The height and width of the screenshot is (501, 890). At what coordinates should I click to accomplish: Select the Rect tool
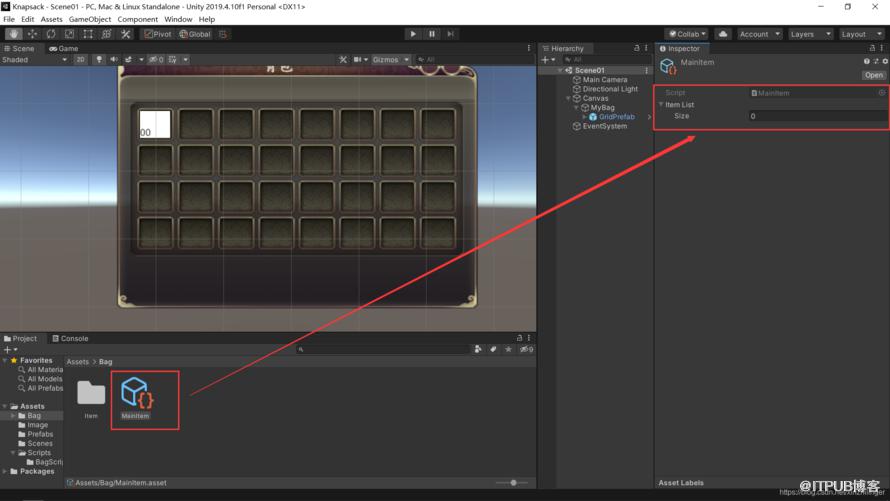[x=88, y=34]
